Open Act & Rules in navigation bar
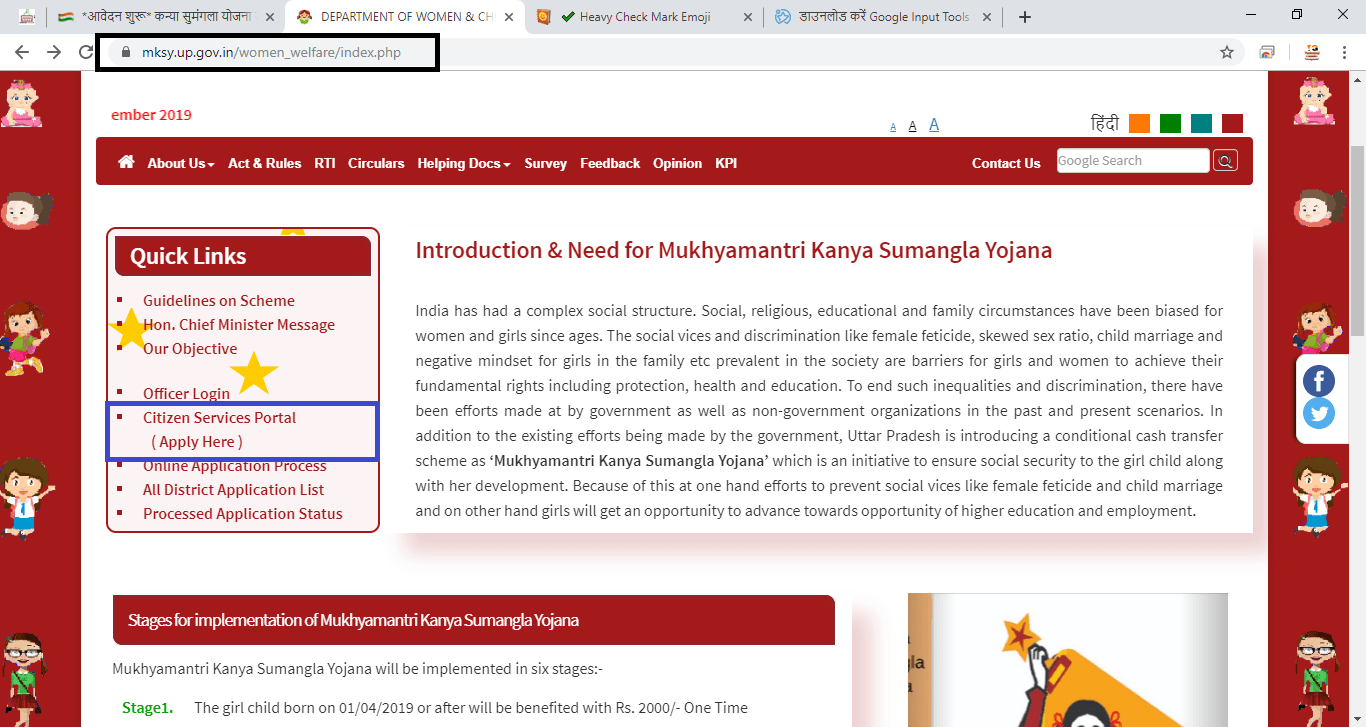Image resolution: width=1366 pixels, height=727 pixels. [x=264, y=163]
